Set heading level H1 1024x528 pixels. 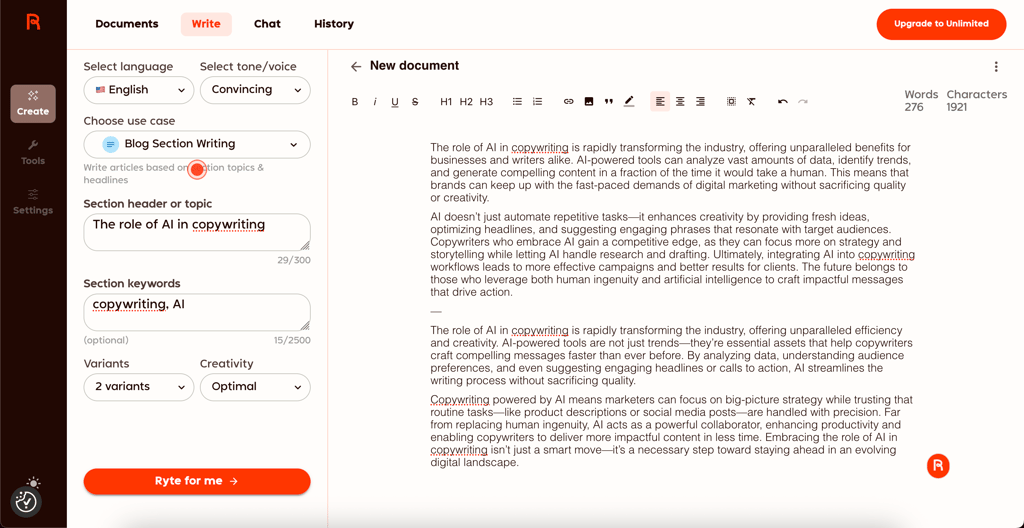446,101
